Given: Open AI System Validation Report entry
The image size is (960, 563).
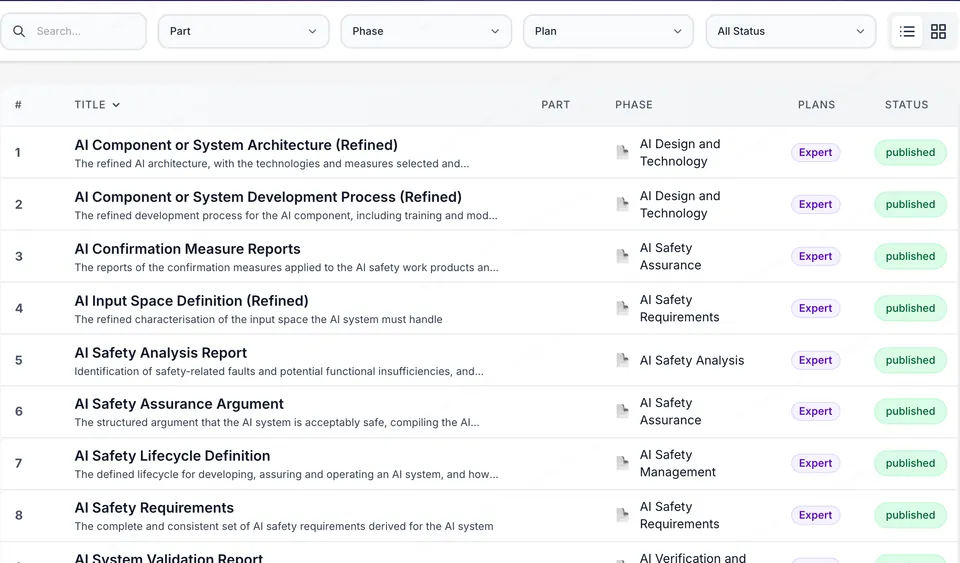Looking at the screenshot, I should [x=168, y=557].
